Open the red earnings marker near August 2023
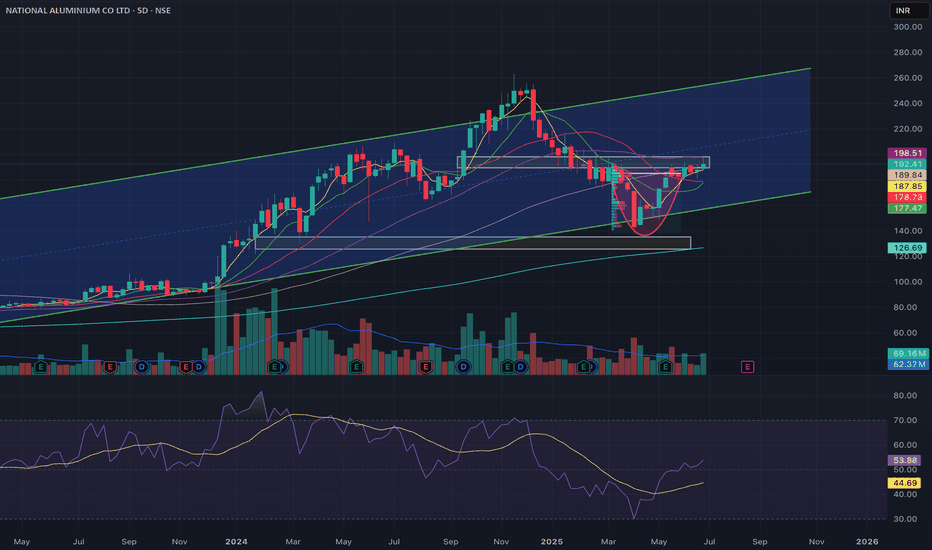The height and width of the screenshot is (550, 932). click(110, 367)
